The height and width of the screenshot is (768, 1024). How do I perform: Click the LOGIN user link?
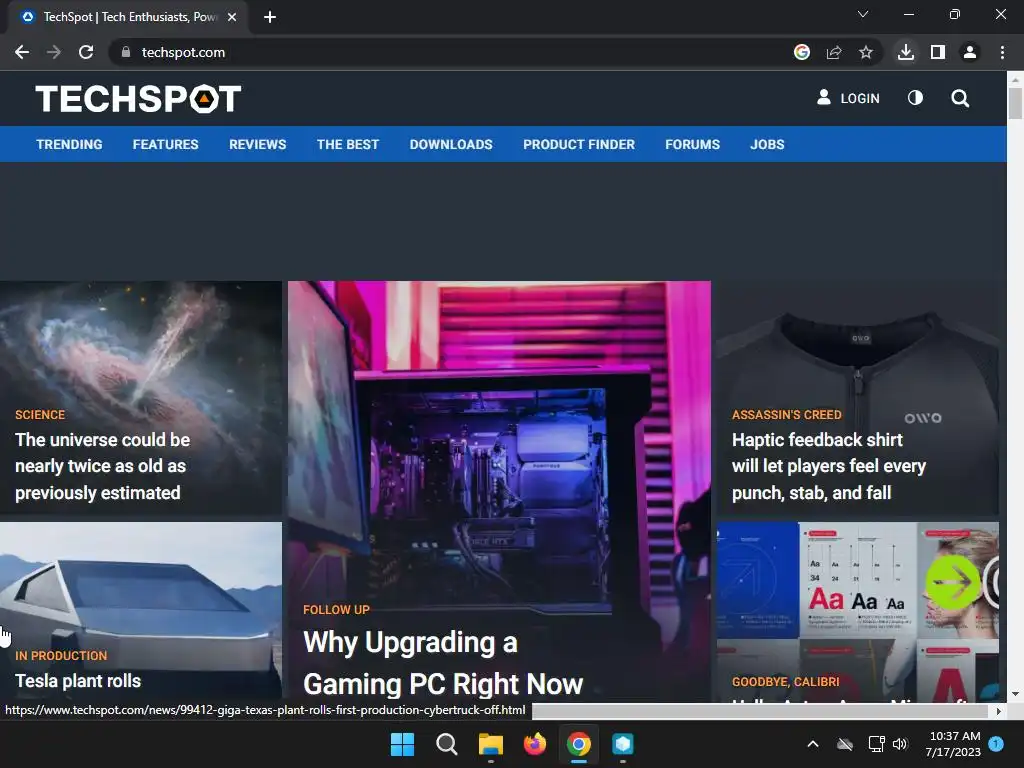click(x=848, y=98)
